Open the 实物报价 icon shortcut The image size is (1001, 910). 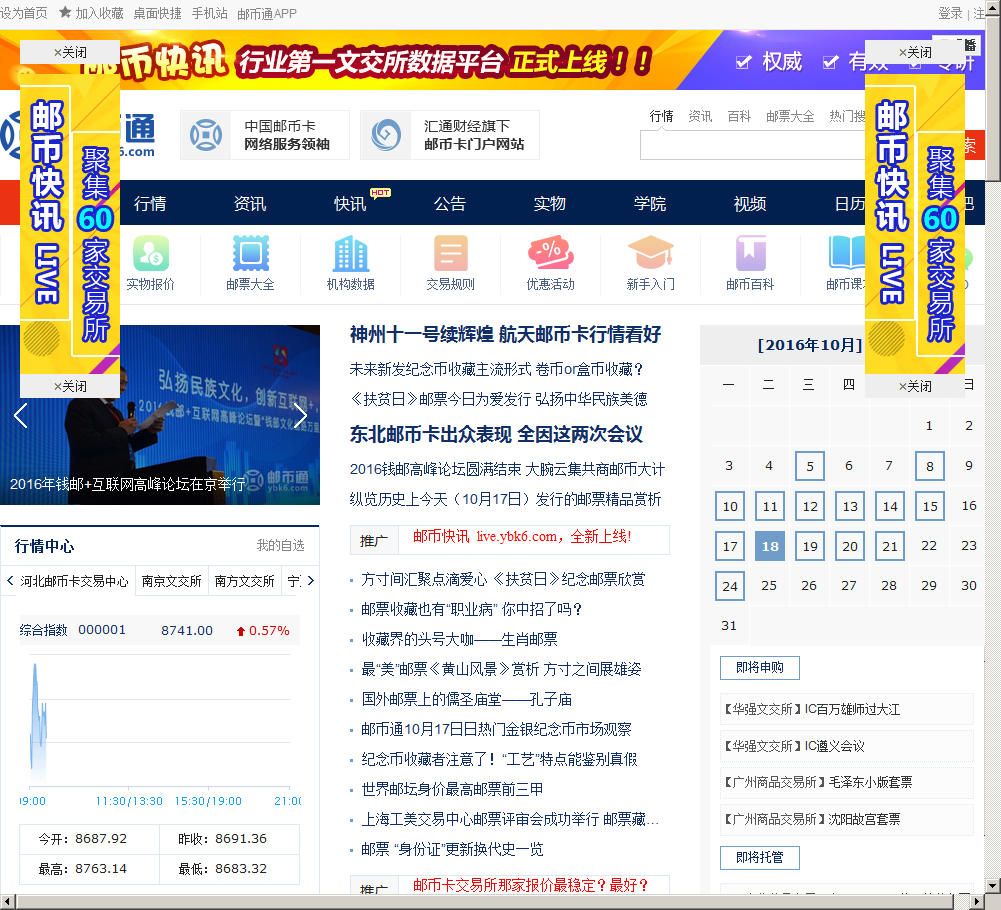[151, 254]
